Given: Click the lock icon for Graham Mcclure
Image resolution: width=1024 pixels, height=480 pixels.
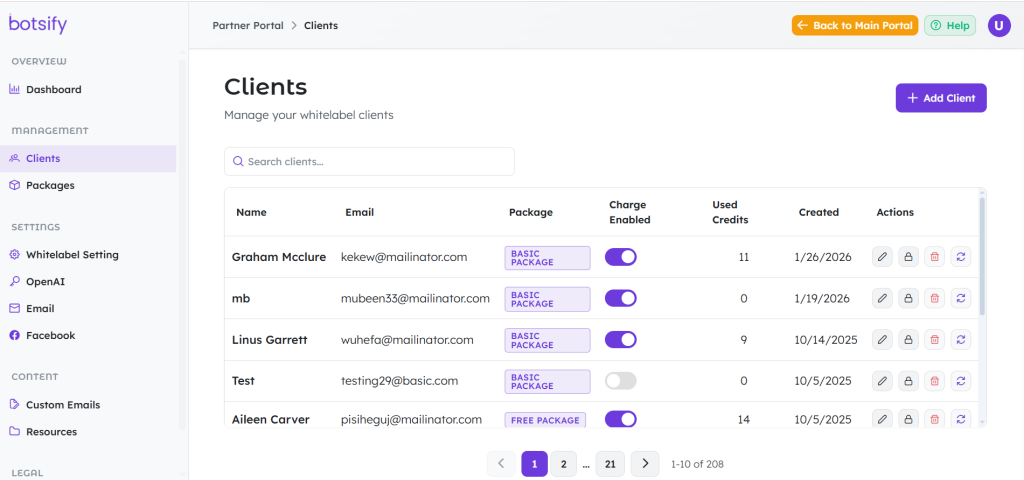Looking at the screenshot, I should tap(908, 257).
